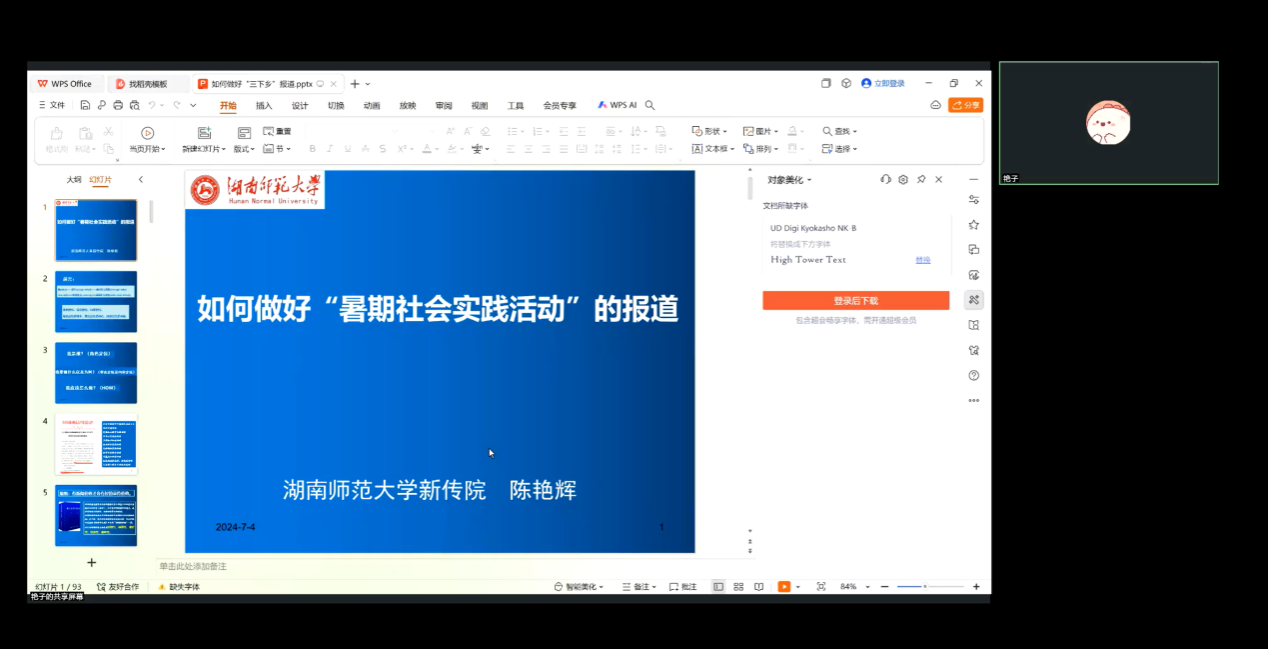Switch to the 大纲 outline tab
The image size is (1268, 649).
[74, 180]
